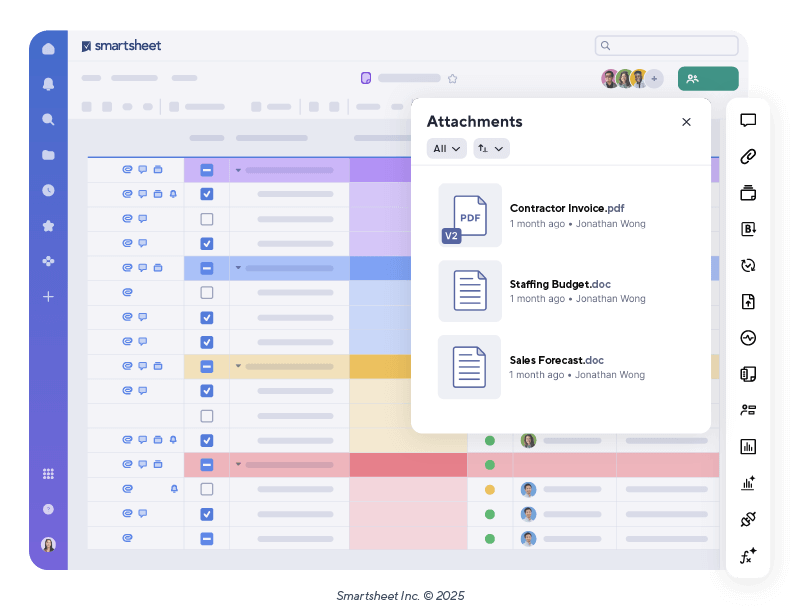Collapse the expanded blue parent row
The height and width of the screenshot is (616, 800).
click(x=237, y=267)
